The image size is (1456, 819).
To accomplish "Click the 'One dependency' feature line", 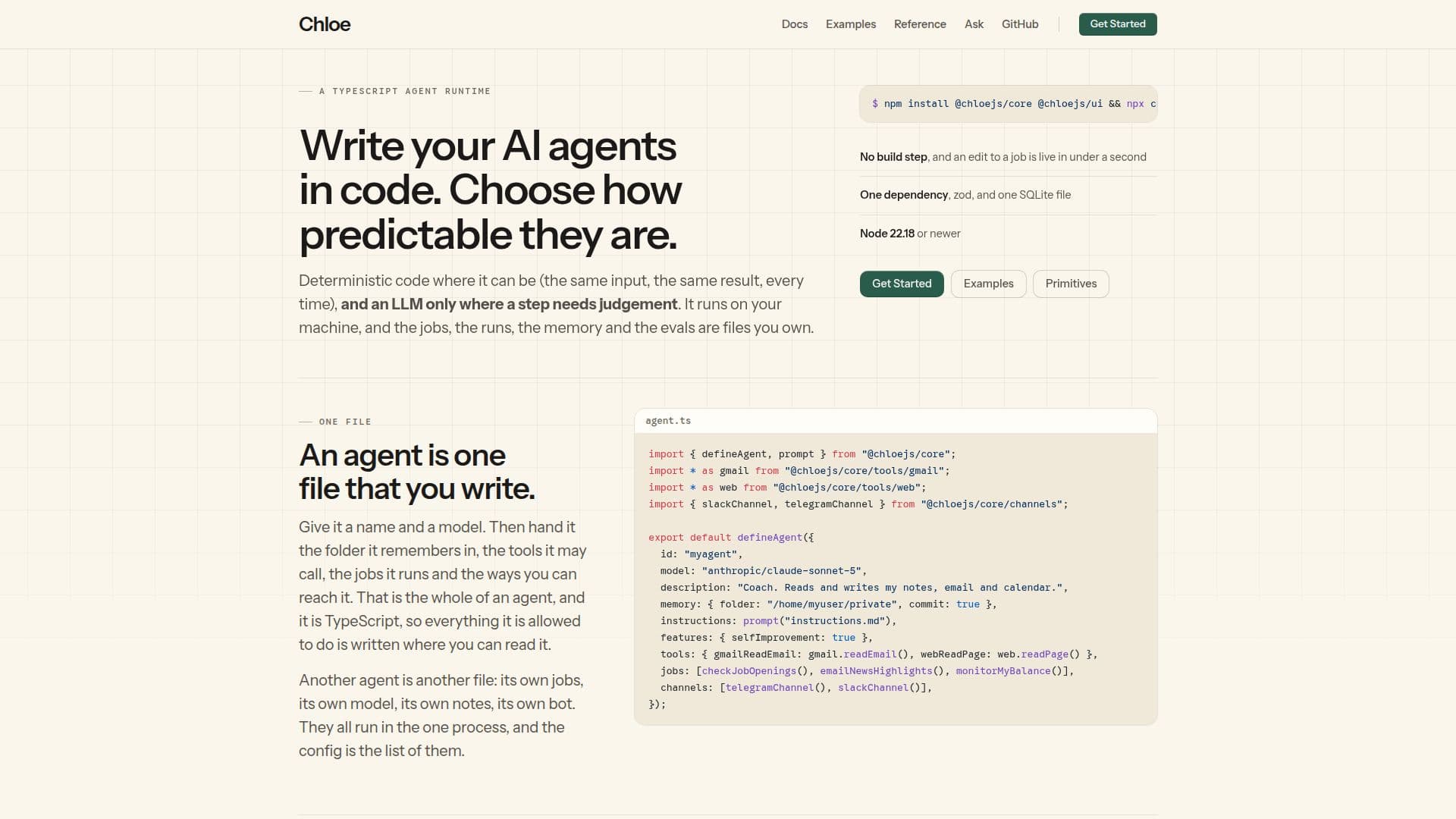I will [965, 195].
